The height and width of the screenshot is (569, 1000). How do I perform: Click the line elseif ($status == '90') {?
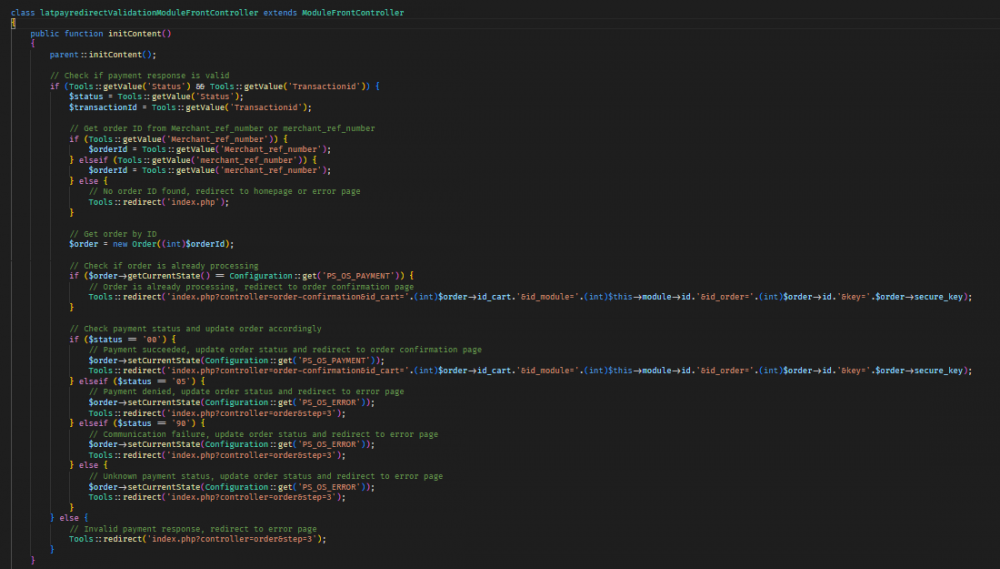click(137, 424)
